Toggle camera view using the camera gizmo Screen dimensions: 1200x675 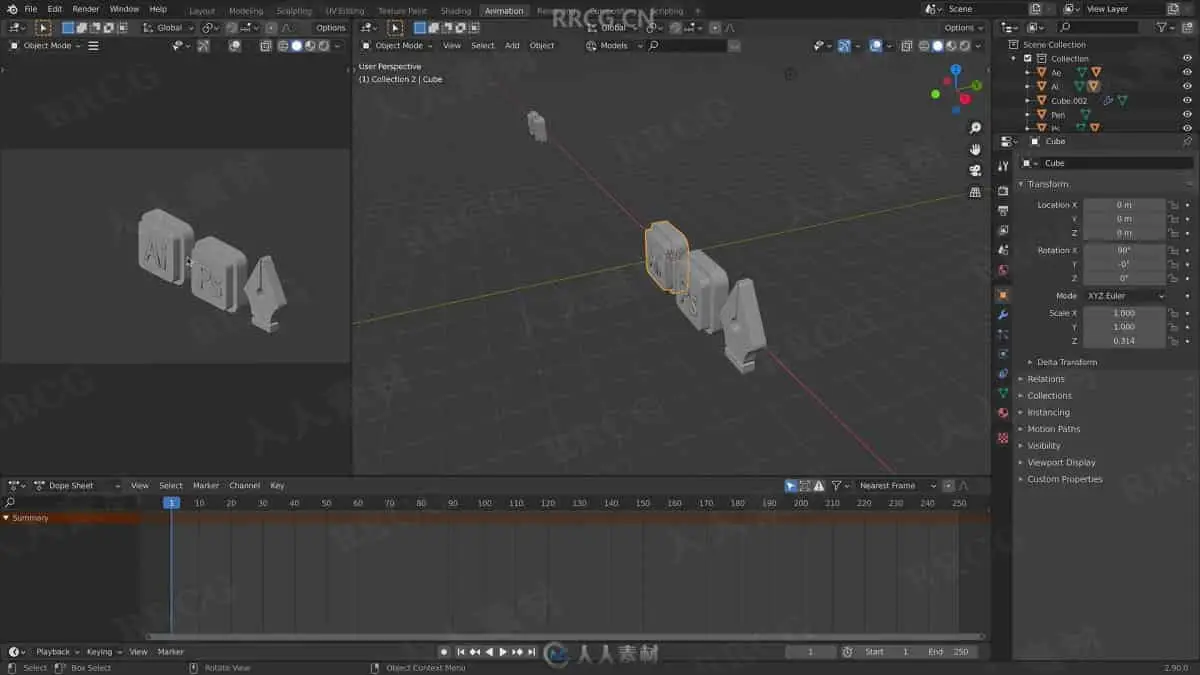pyautogui.click(x=975, y=170)
